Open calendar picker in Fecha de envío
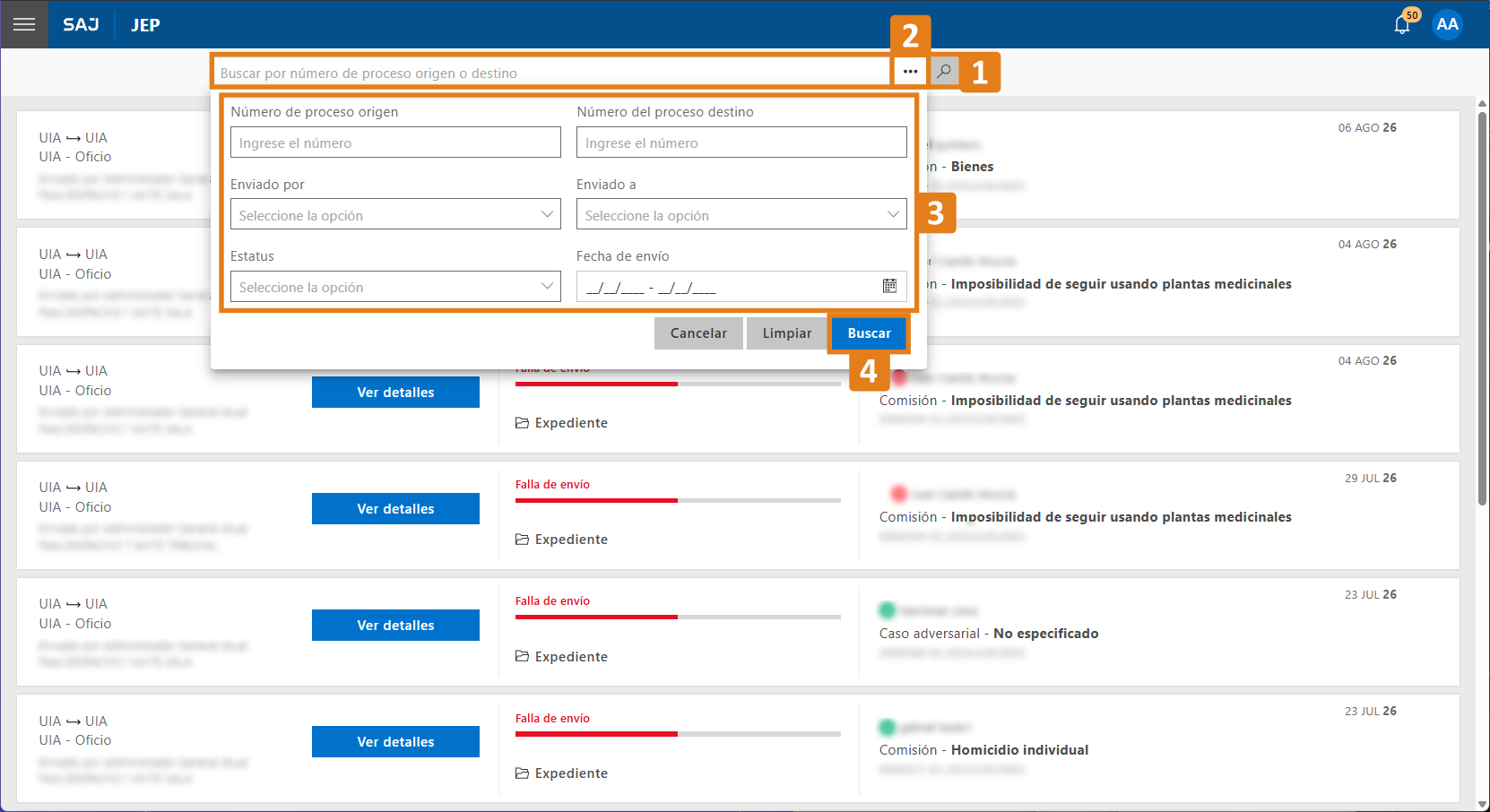1490x812 pixels. 889,286
